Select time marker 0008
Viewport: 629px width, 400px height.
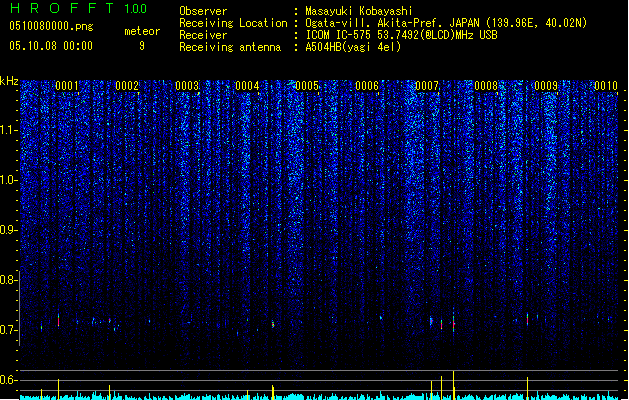[x=486, y=85]
